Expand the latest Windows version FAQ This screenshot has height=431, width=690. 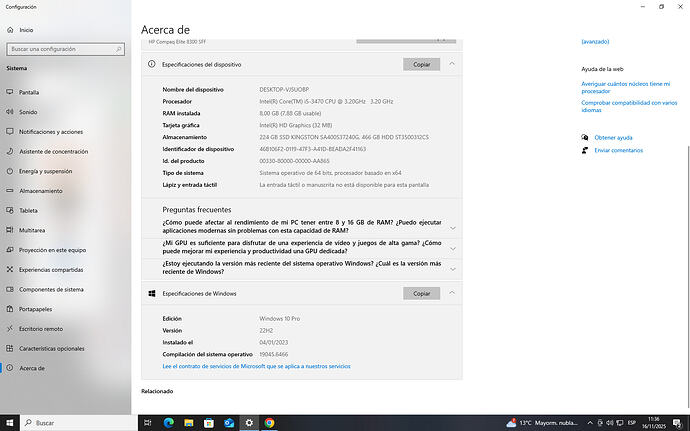pyautogui.click(x=453, y=268)
